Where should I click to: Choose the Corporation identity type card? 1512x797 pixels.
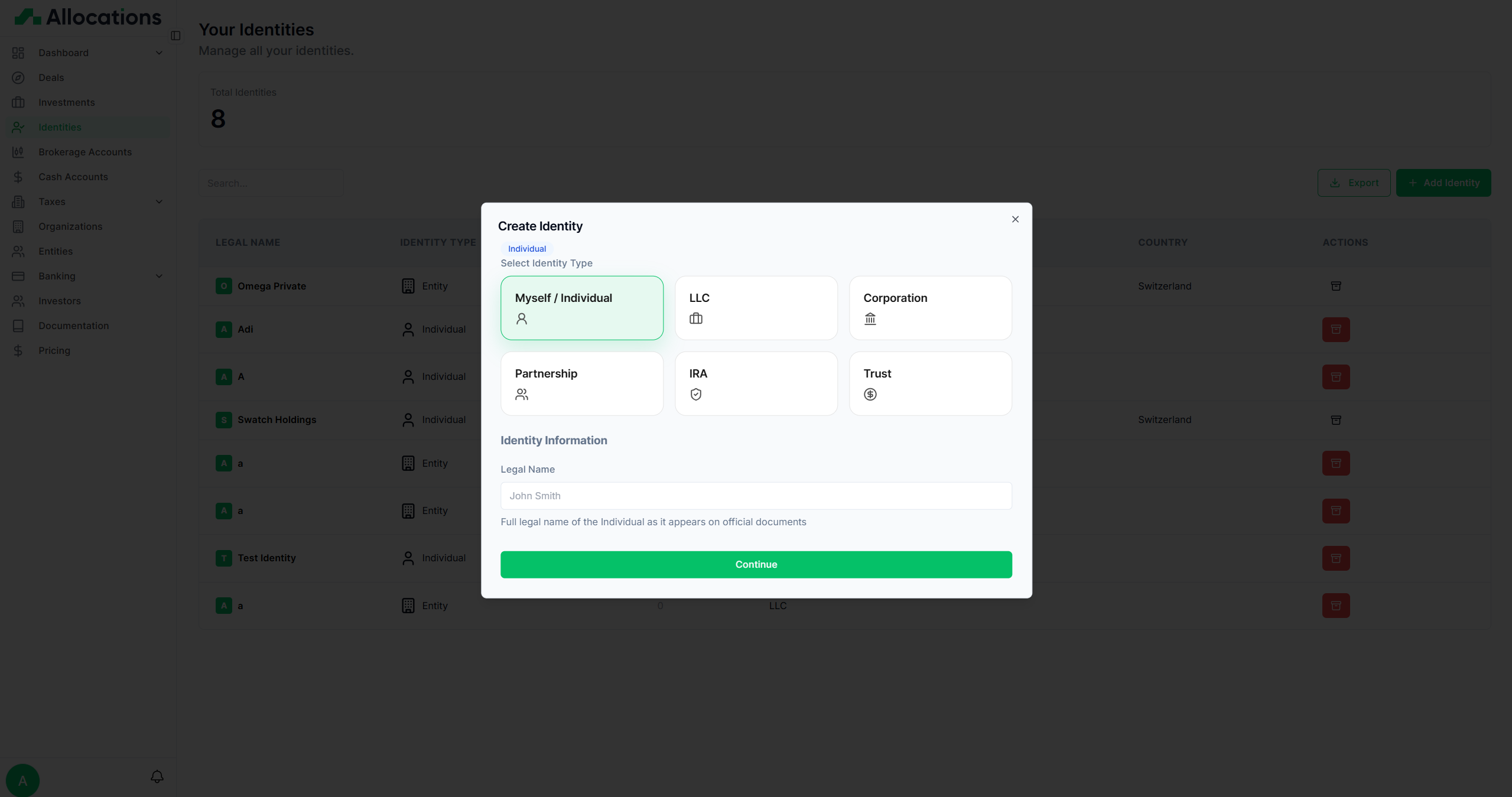click(x=930, y=308)
